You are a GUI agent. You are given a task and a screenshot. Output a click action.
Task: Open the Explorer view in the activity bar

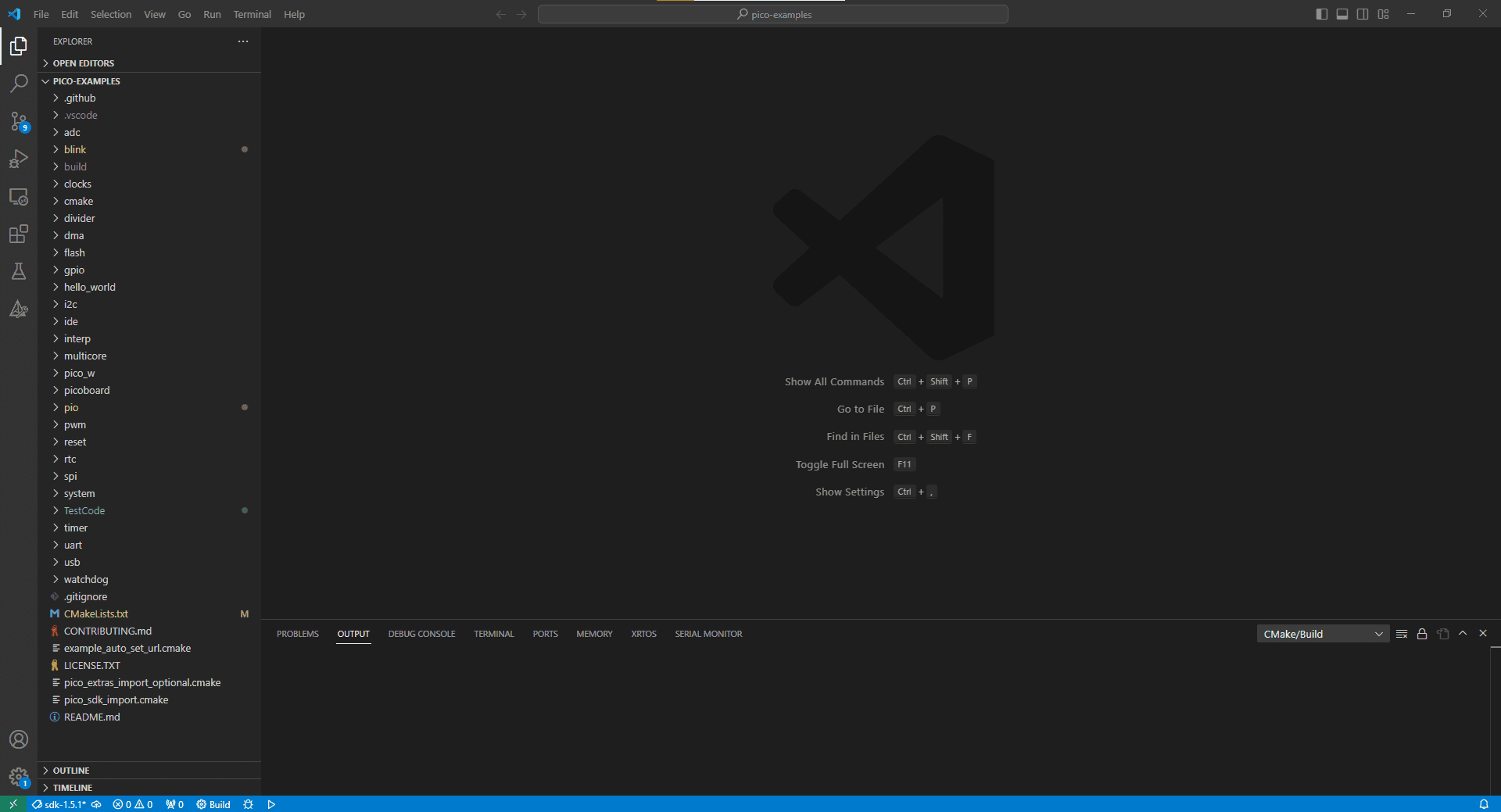point(19,47)
